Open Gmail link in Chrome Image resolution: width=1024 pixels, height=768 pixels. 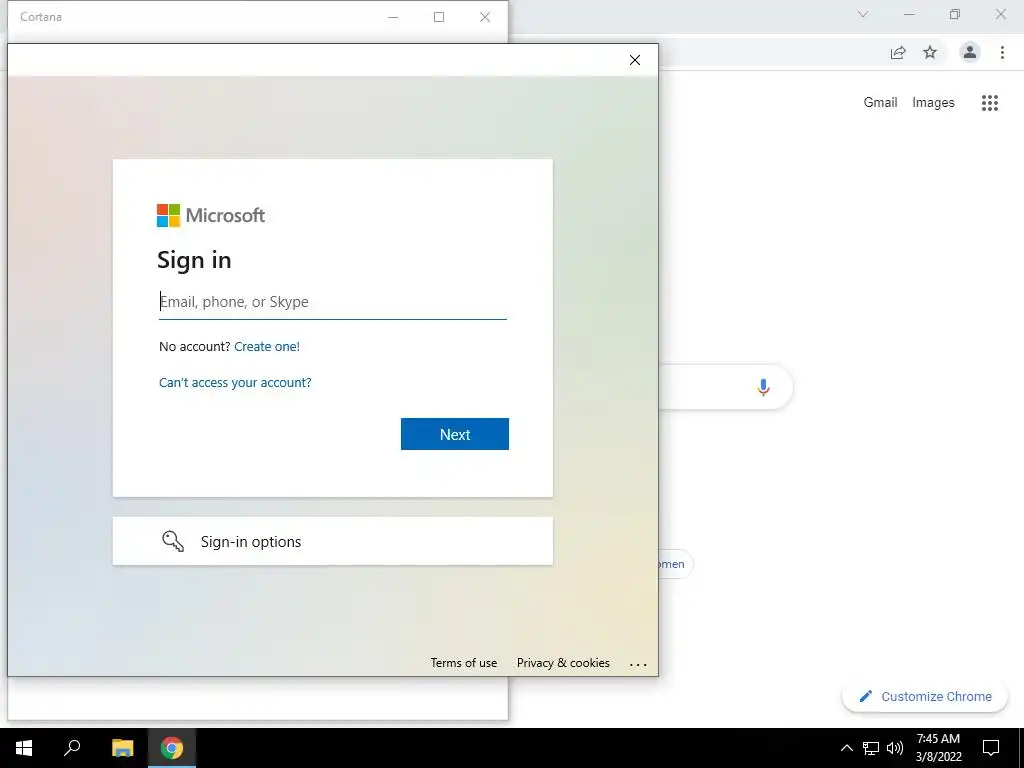[x=880, y=103]
